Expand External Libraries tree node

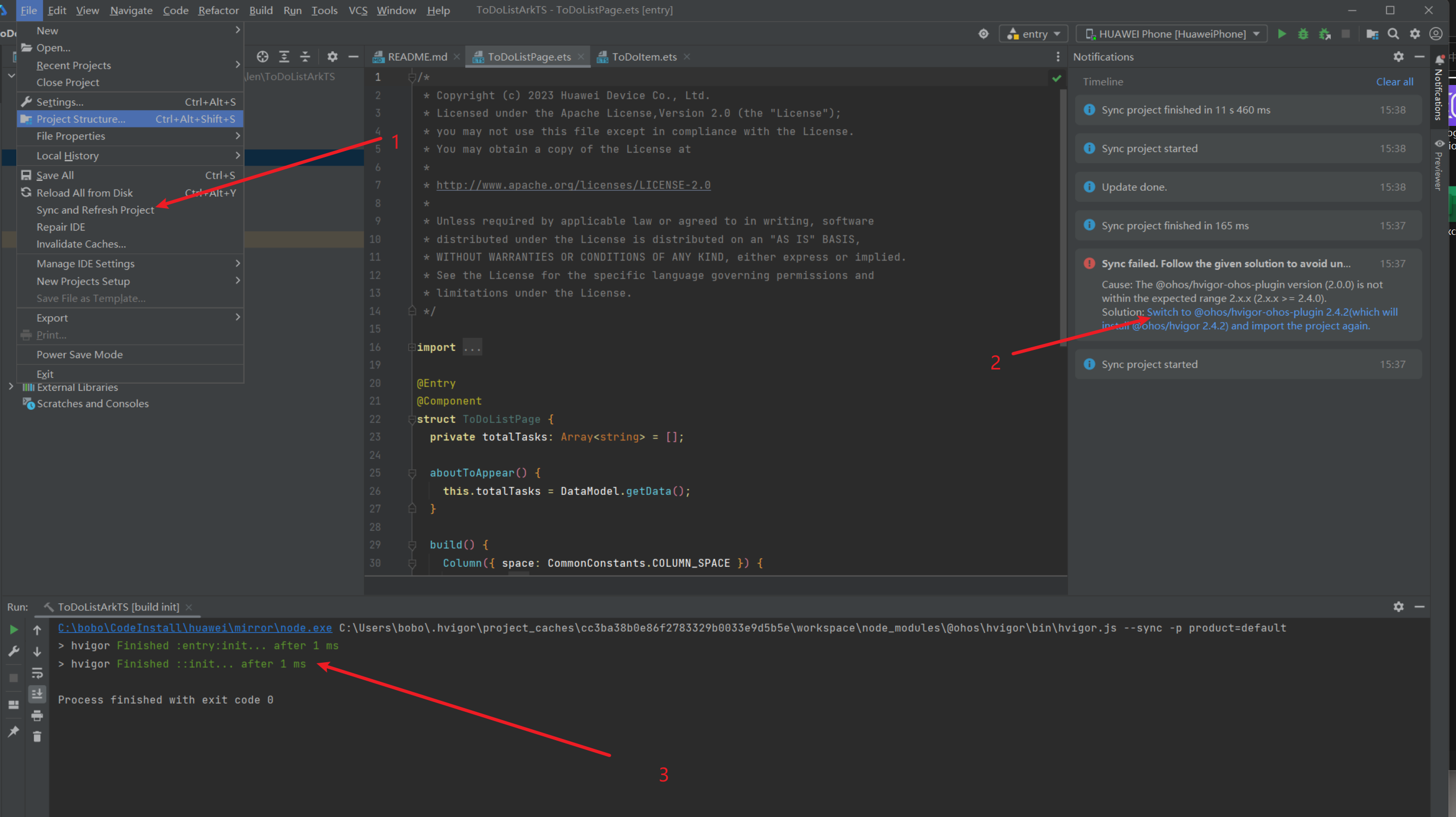(x=11, y=387)
